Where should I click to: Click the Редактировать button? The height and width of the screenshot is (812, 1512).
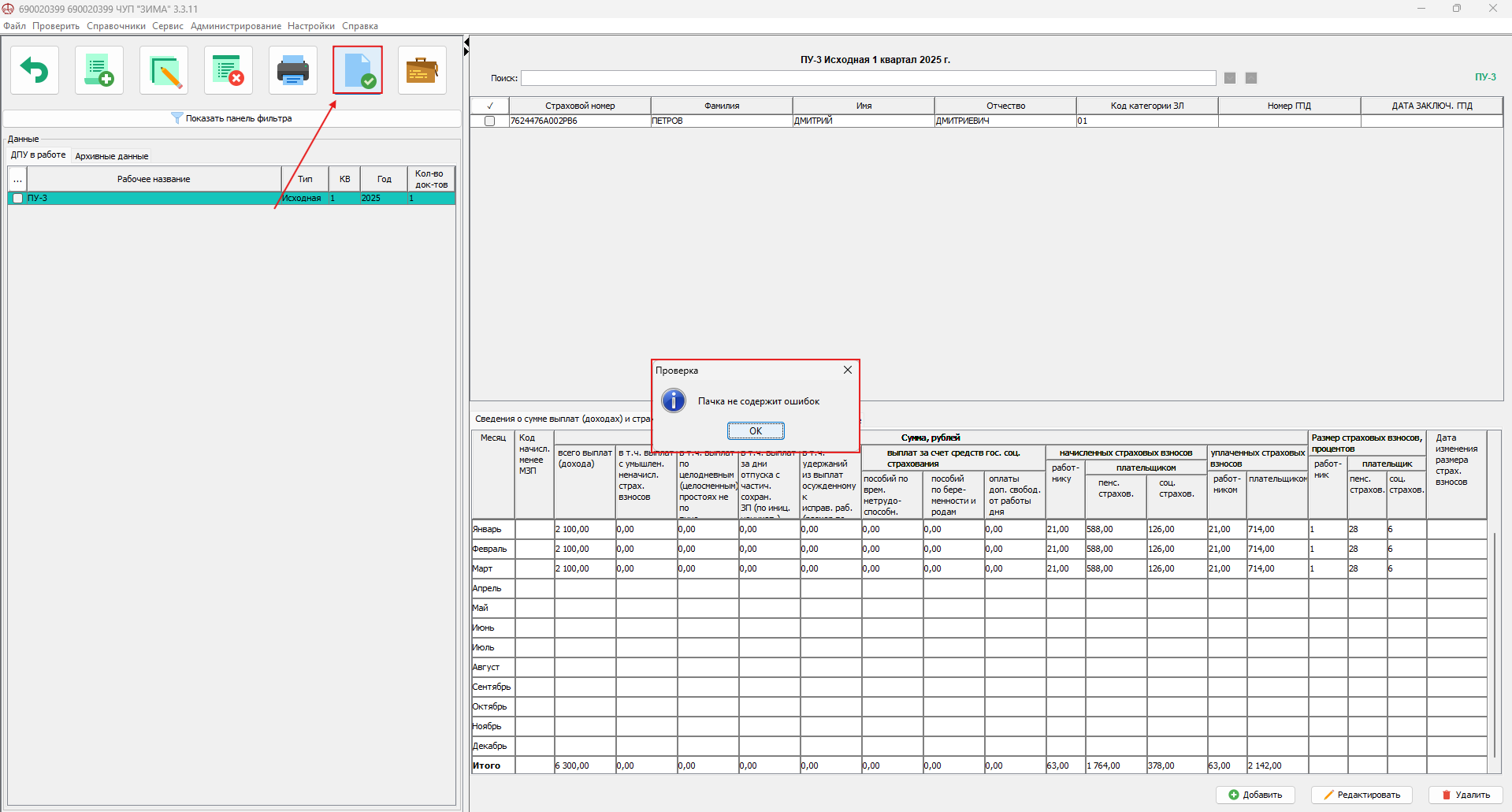point(1361,795)
